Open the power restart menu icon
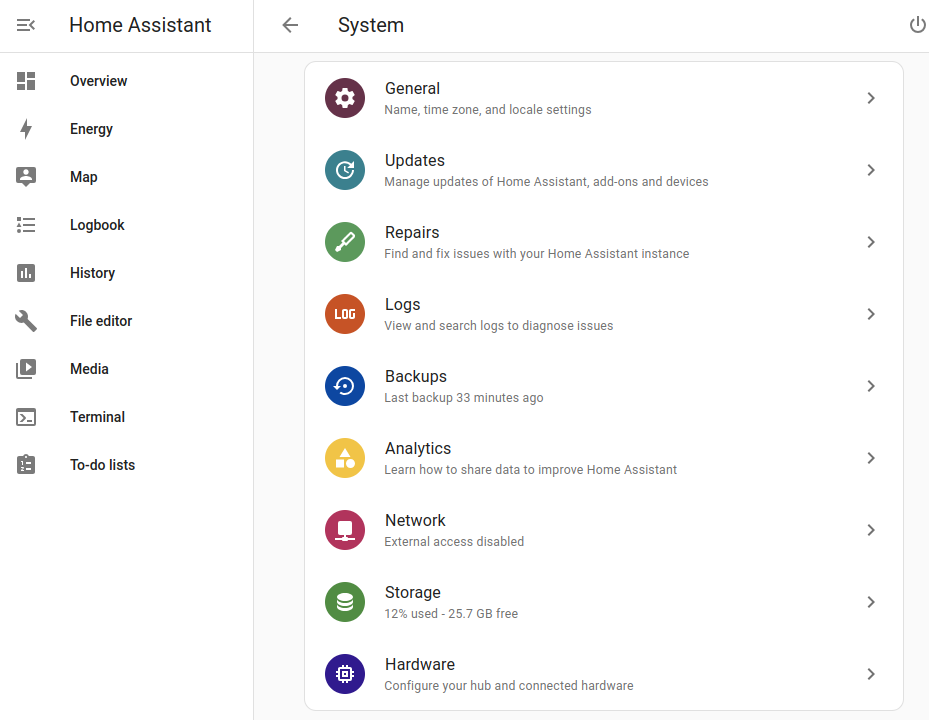 (x=917, y=25)
